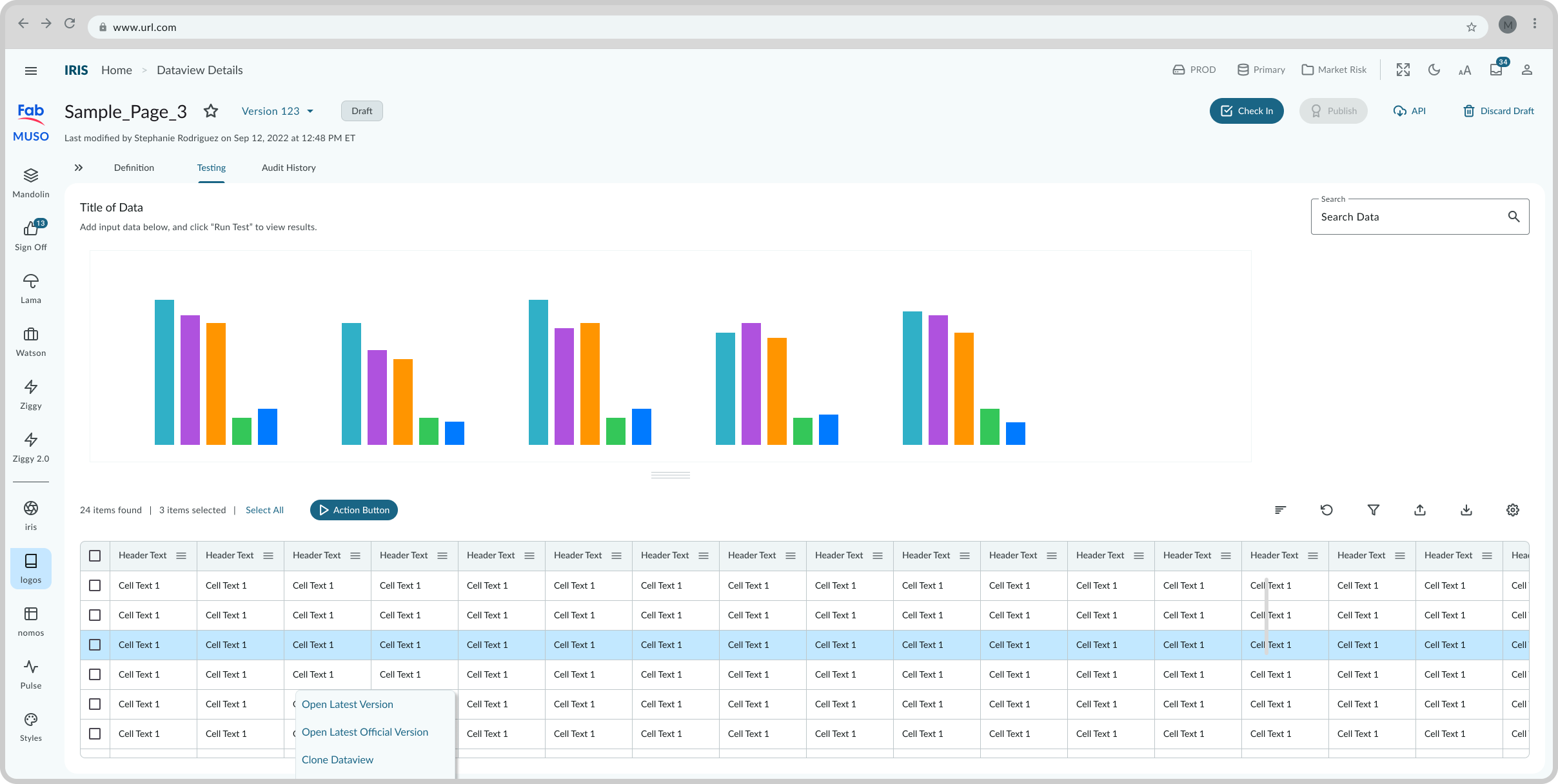Check the first table row checkbox
Screen dimensions: 1558x784
coord(95,585)
